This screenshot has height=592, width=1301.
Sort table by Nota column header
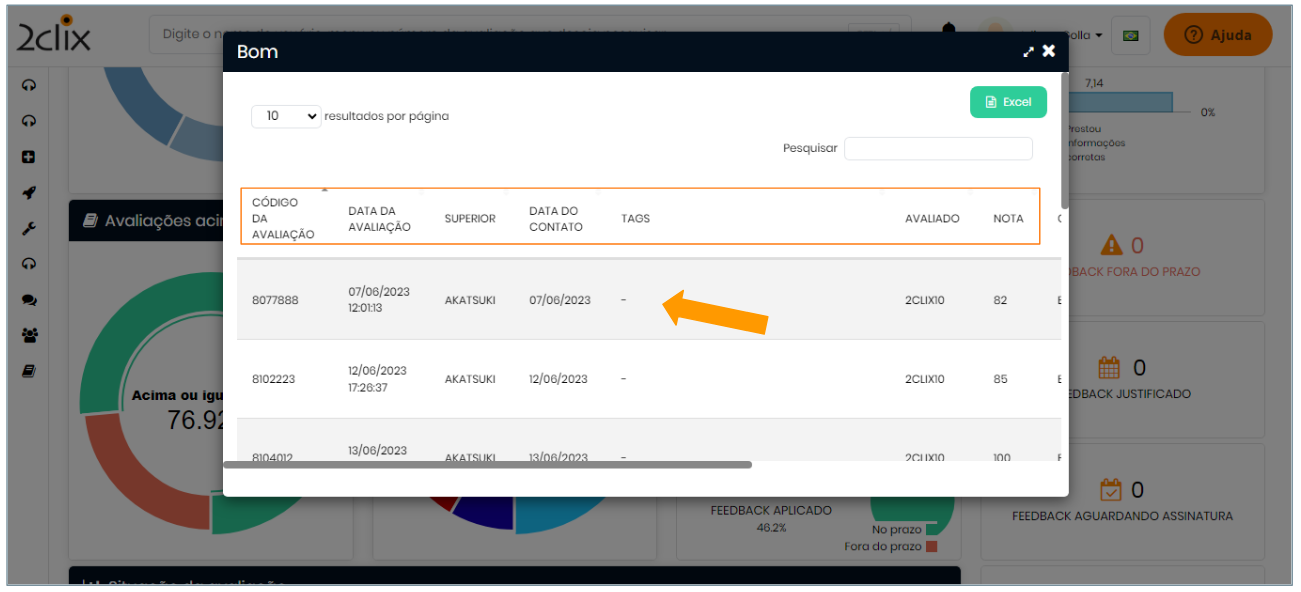click(x=1008, y=218)
